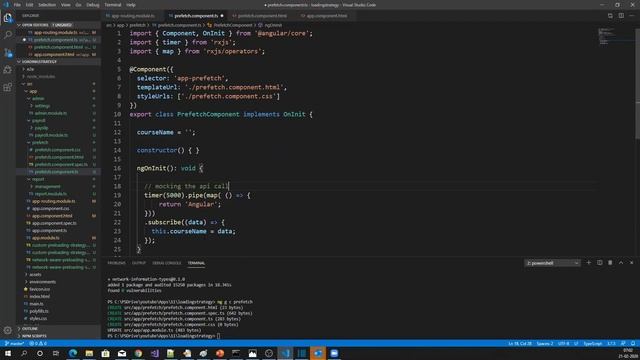Image resolution: width=640 pixels, height=360 pixels.
Task: Open the Windows Start menu
Action: coord(8,353)
